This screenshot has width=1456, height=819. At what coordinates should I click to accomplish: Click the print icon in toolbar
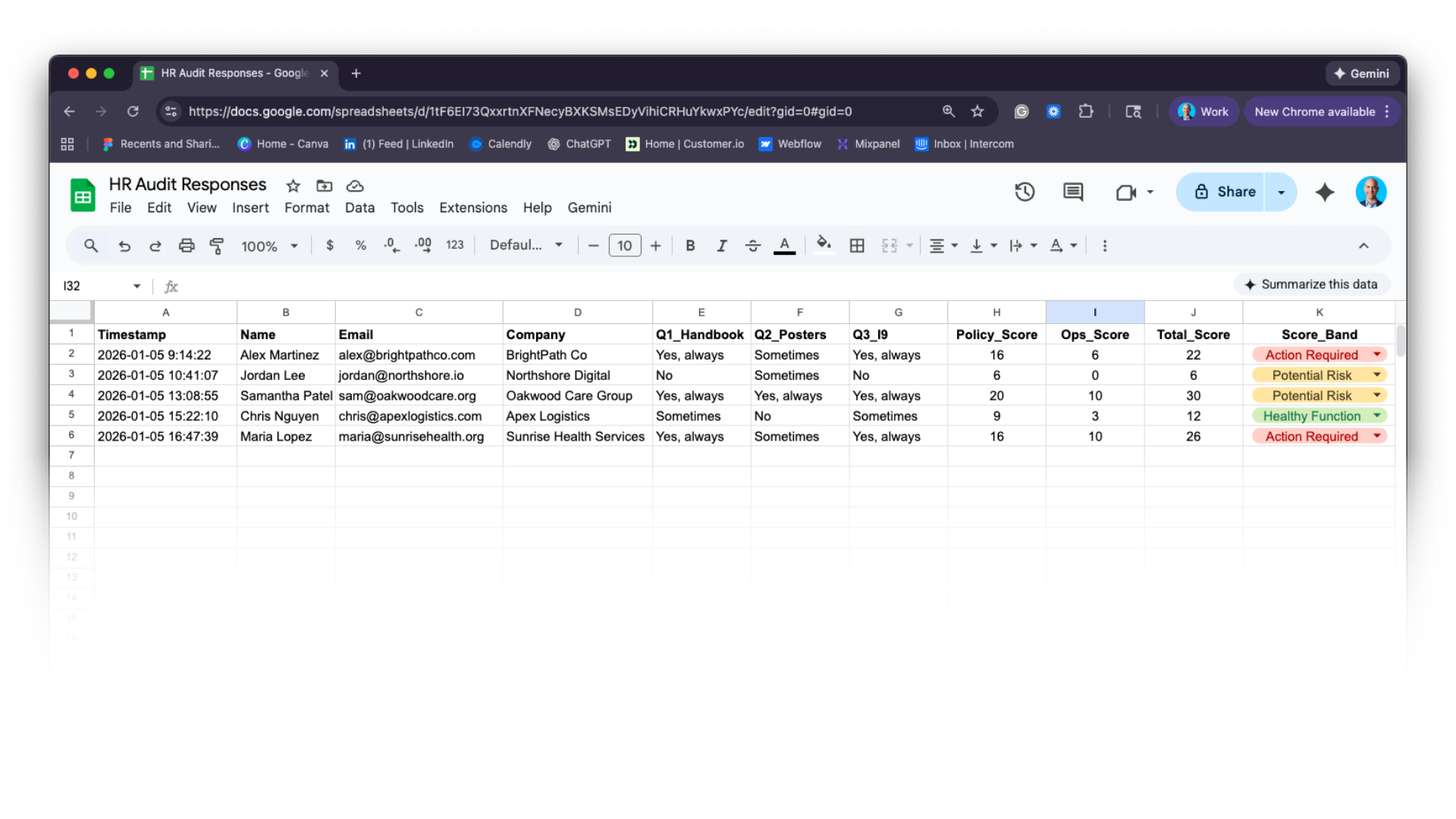(x=187, y=246)
